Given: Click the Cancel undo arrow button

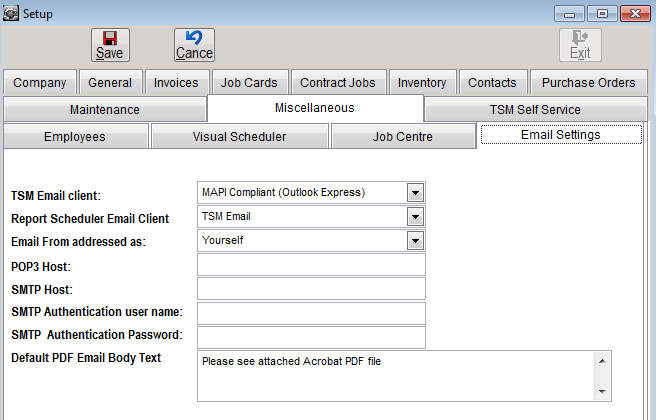Looking at the screenshot, I should click(194, 45).
